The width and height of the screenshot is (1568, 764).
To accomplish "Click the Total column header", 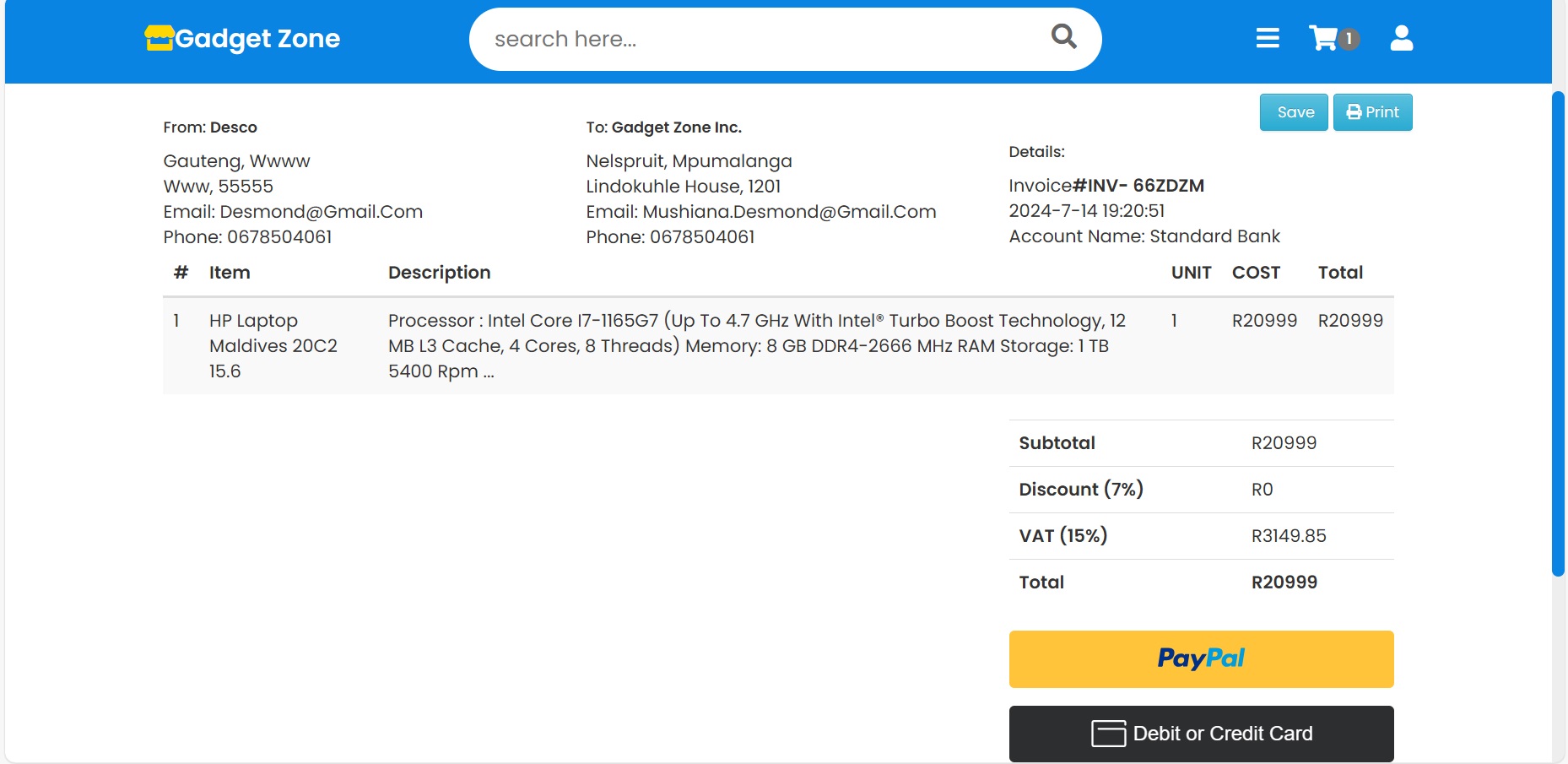I will 1340,273.
